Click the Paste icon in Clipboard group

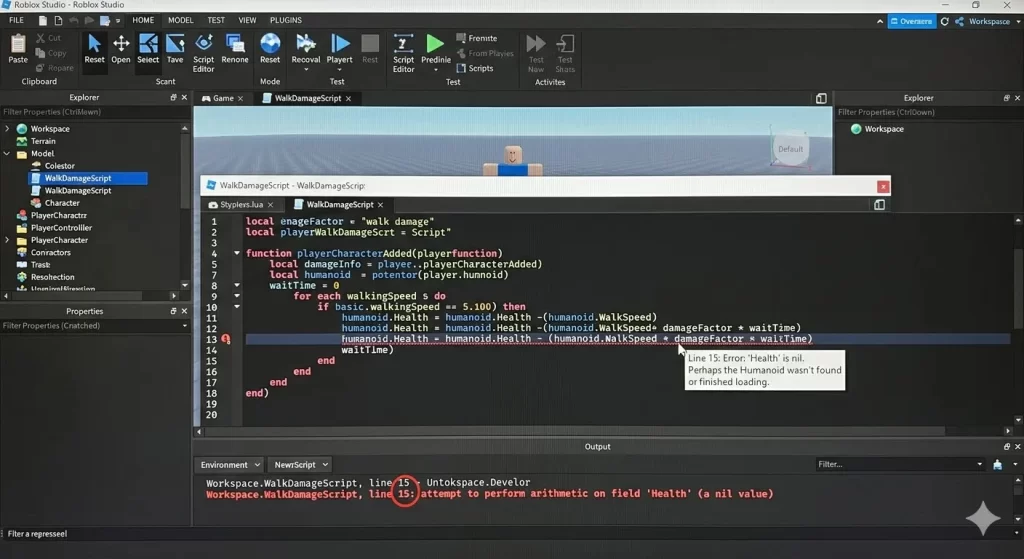tap(18, 43)
